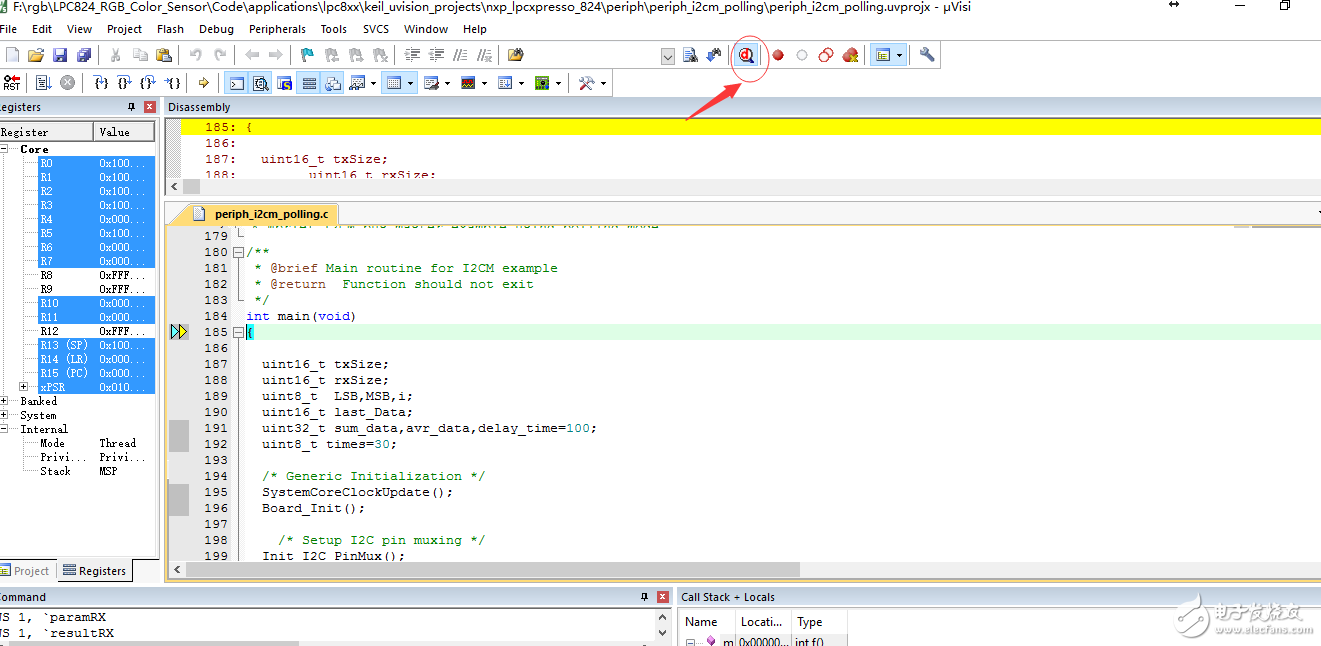Expand the xPSR register tree node
The image size is (1321, 646).
click(x=24, y=387)
